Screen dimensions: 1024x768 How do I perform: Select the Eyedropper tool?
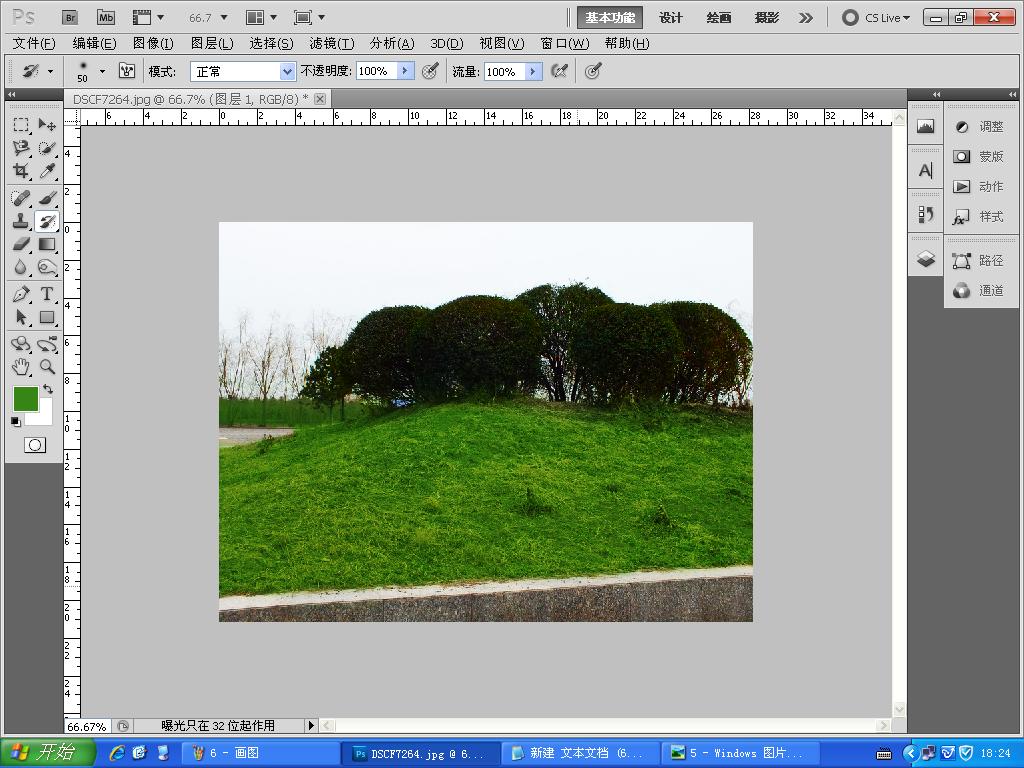47,171
